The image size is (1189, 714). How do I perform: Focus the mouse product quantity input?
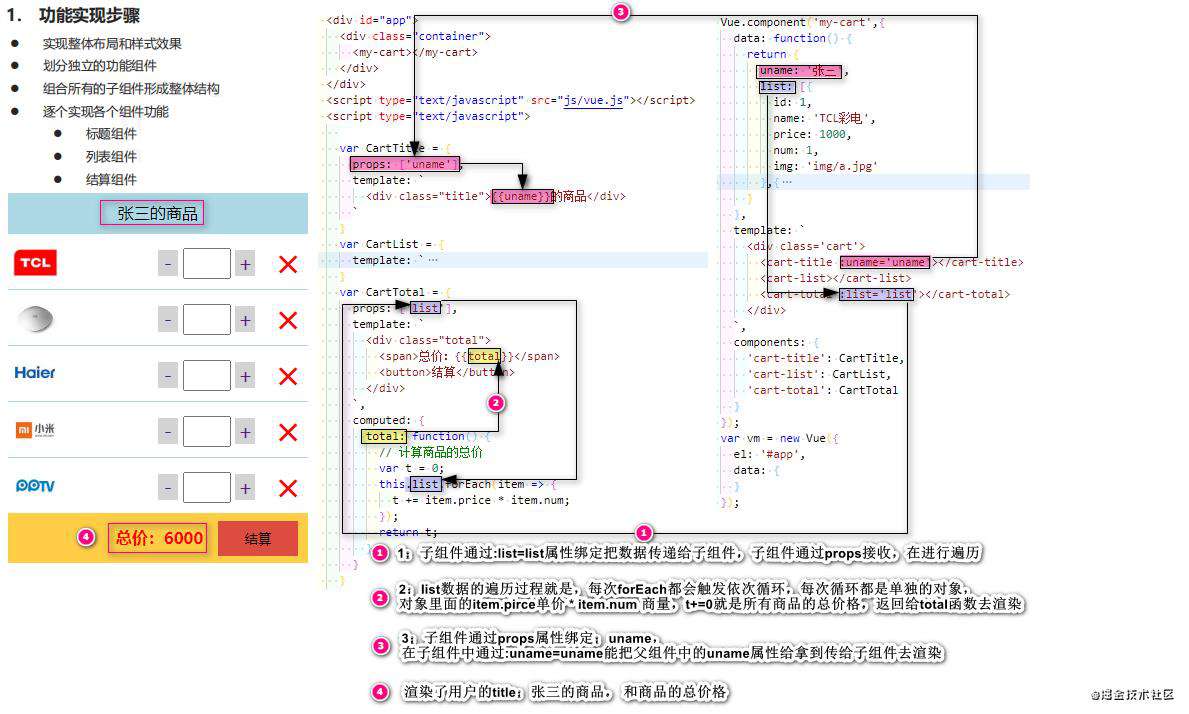click(x=206, y=320)
